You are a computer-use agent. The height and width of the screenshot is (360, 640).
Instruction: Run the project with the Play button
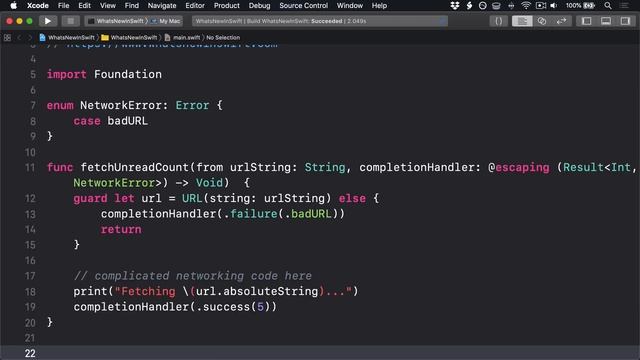point(47,21)
